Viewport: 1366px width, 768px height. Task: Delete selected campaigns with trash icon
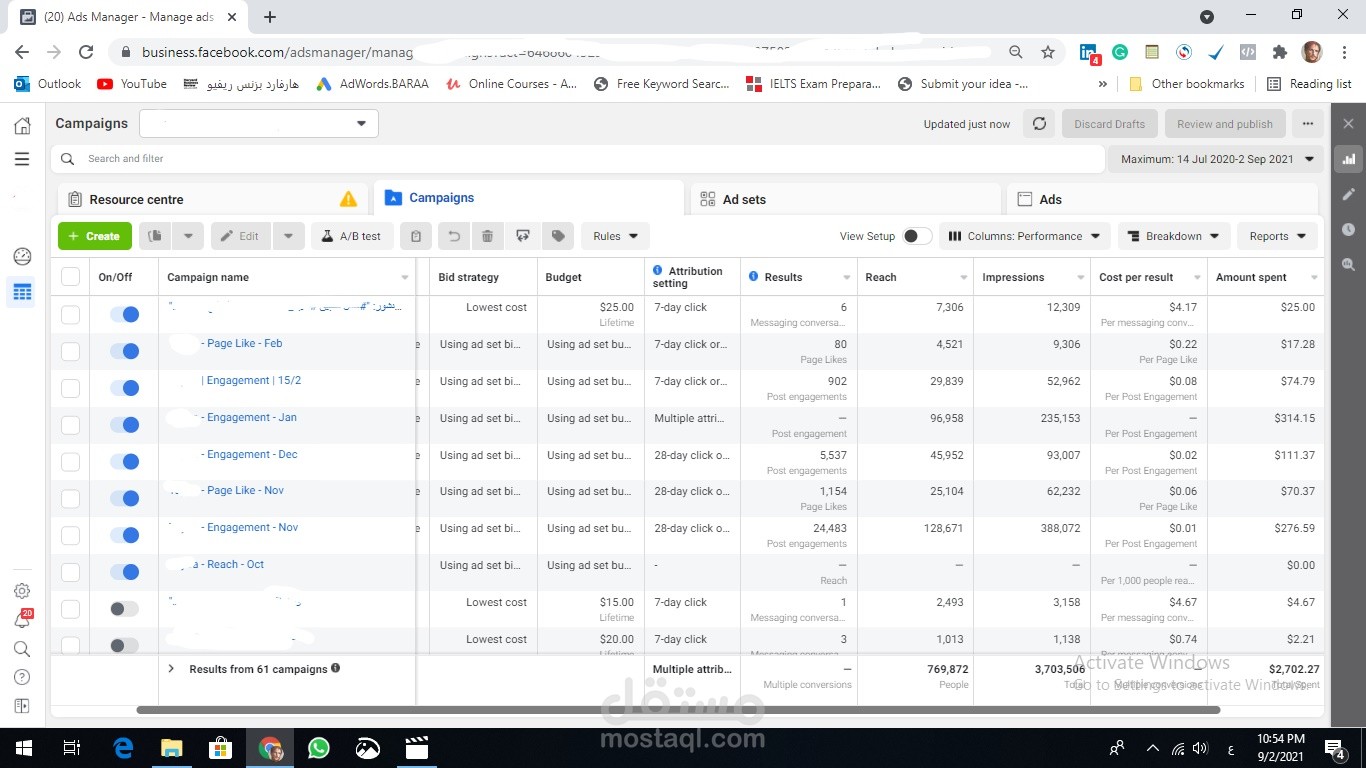tap(487, 236)
